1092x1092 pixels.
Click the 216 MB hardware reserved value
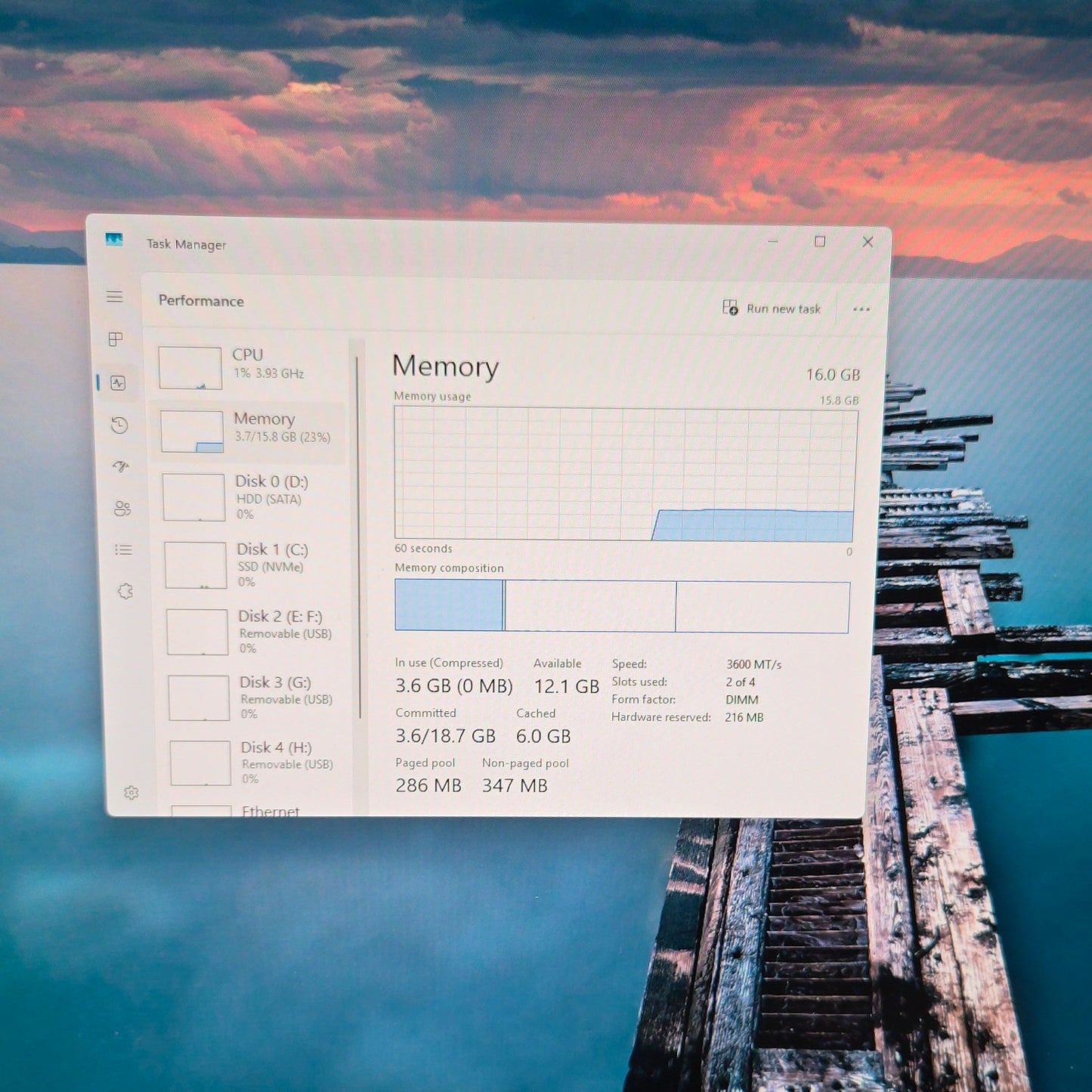coord(744,717)
